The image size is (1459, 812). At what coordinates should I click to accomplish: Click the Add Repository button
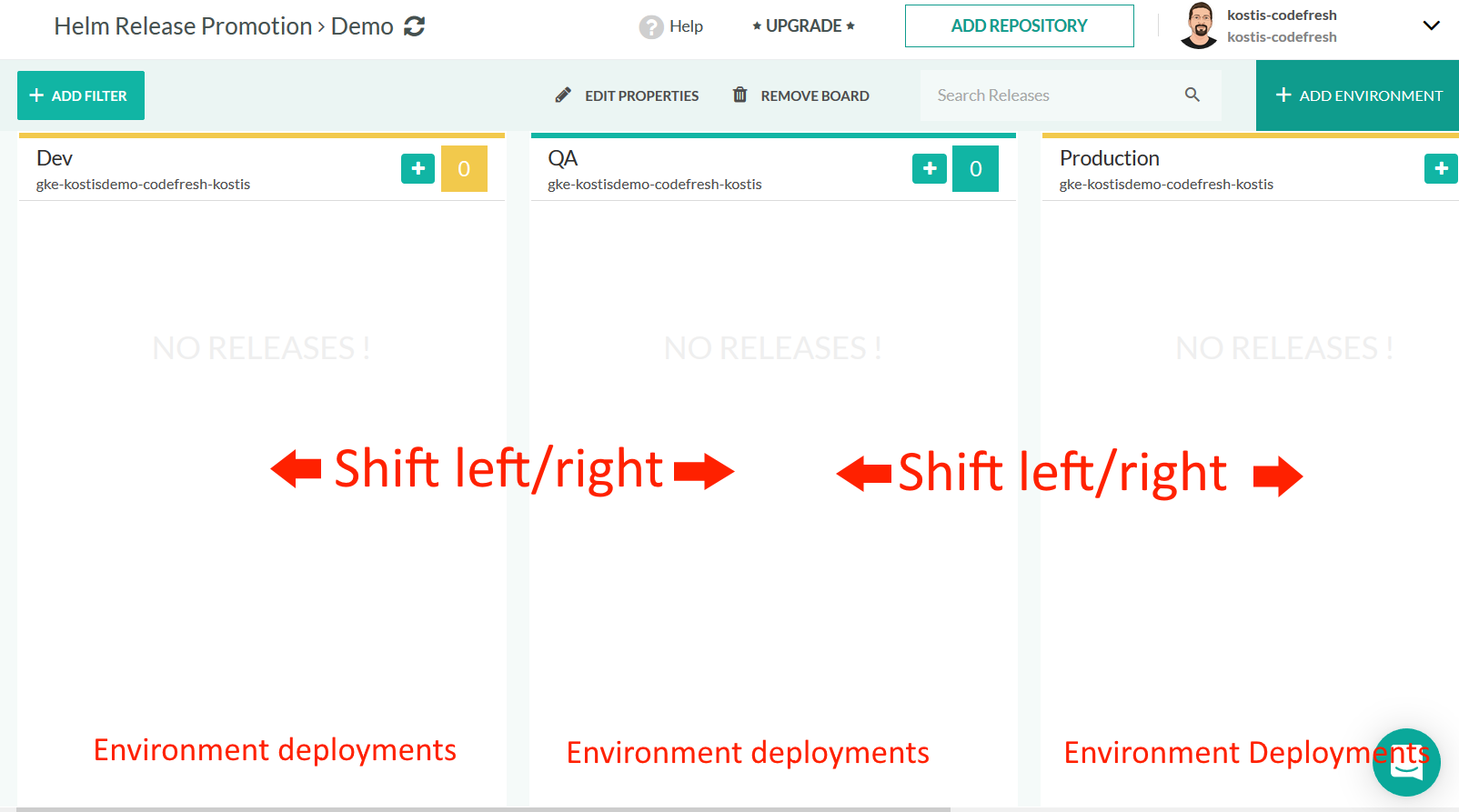pos(1019,25)
